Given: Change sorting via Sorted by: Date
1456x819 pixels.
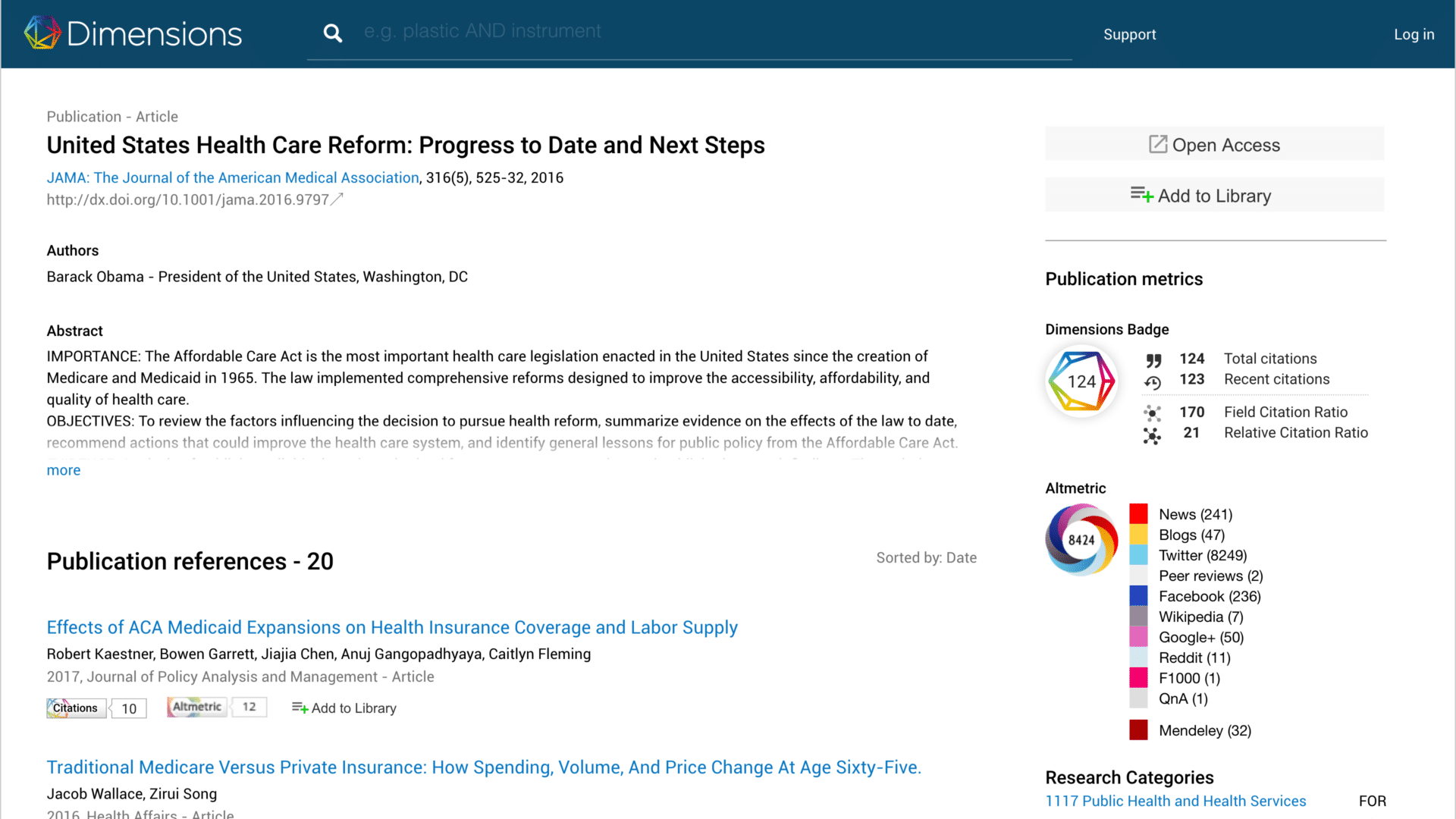Looking at the screenshot, I should pyautogui.click(x=926, y=558).
